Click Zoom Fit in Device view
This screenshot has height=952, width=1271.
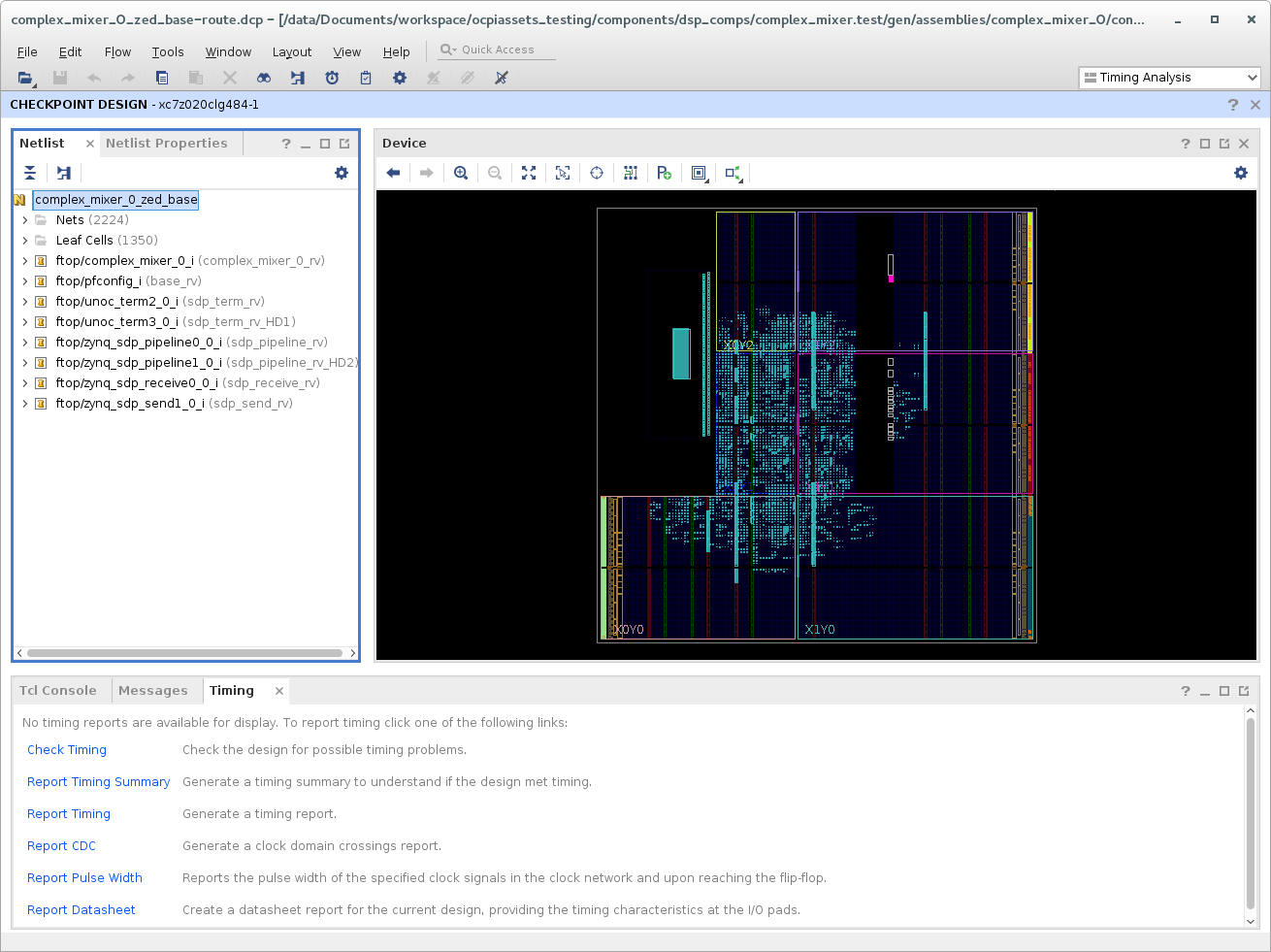click(x=529, y=173)
